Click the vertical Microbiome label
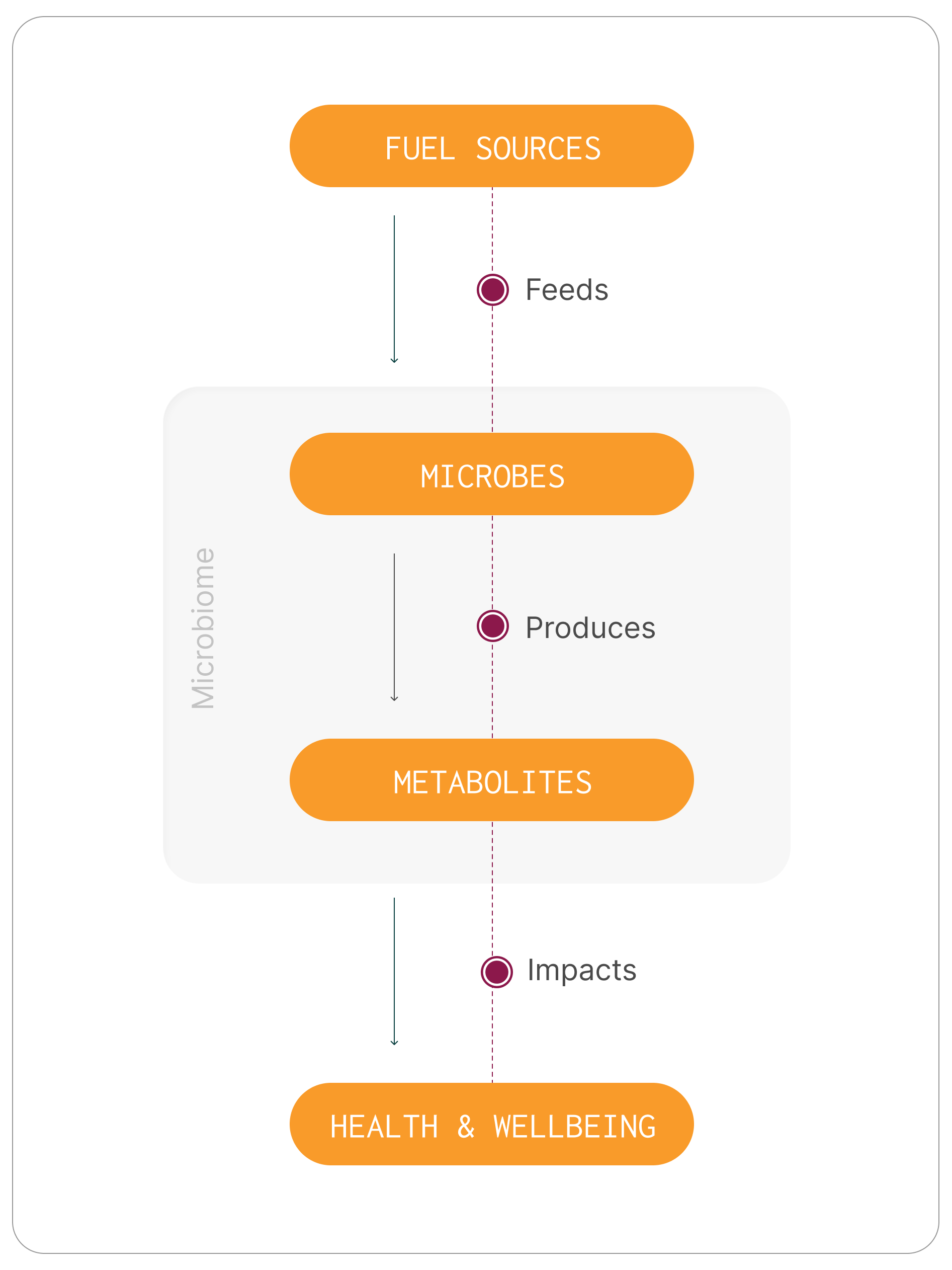The image size is (952, 1270). pyautogui.click(x=203, y=628)
